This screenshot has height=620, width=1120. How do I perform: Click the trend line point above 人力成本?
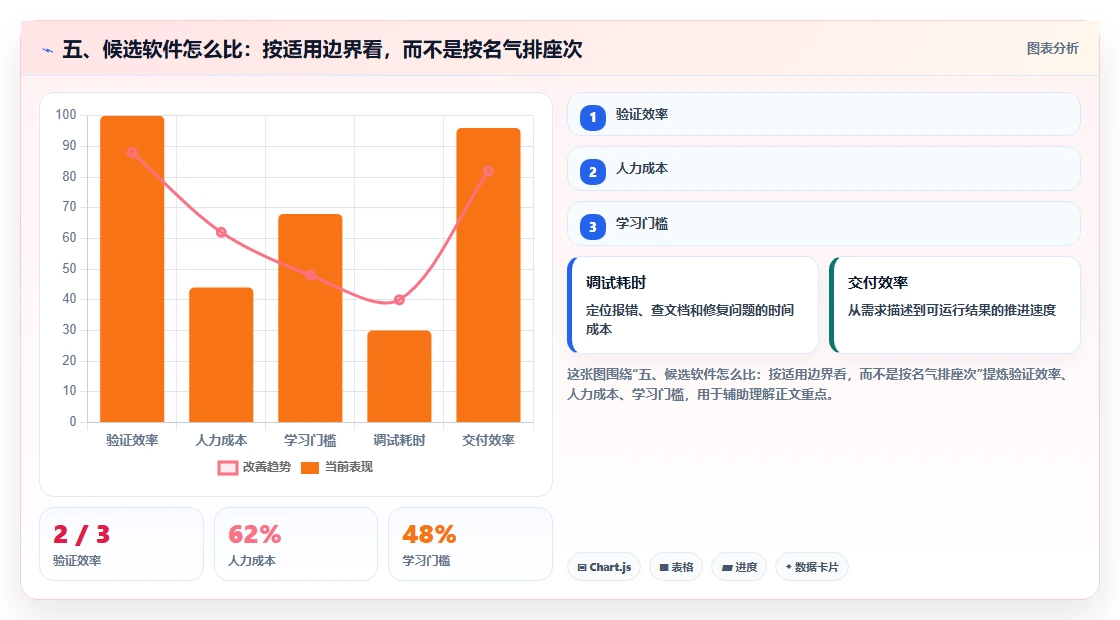[221, 232]
